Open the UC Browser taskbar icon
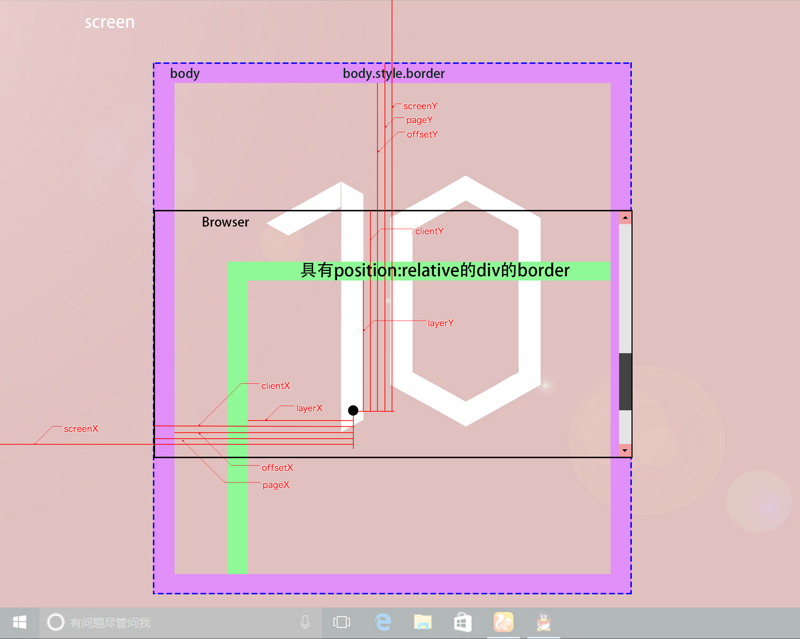Viewport: 800px width, 639px height. [503, 622]
